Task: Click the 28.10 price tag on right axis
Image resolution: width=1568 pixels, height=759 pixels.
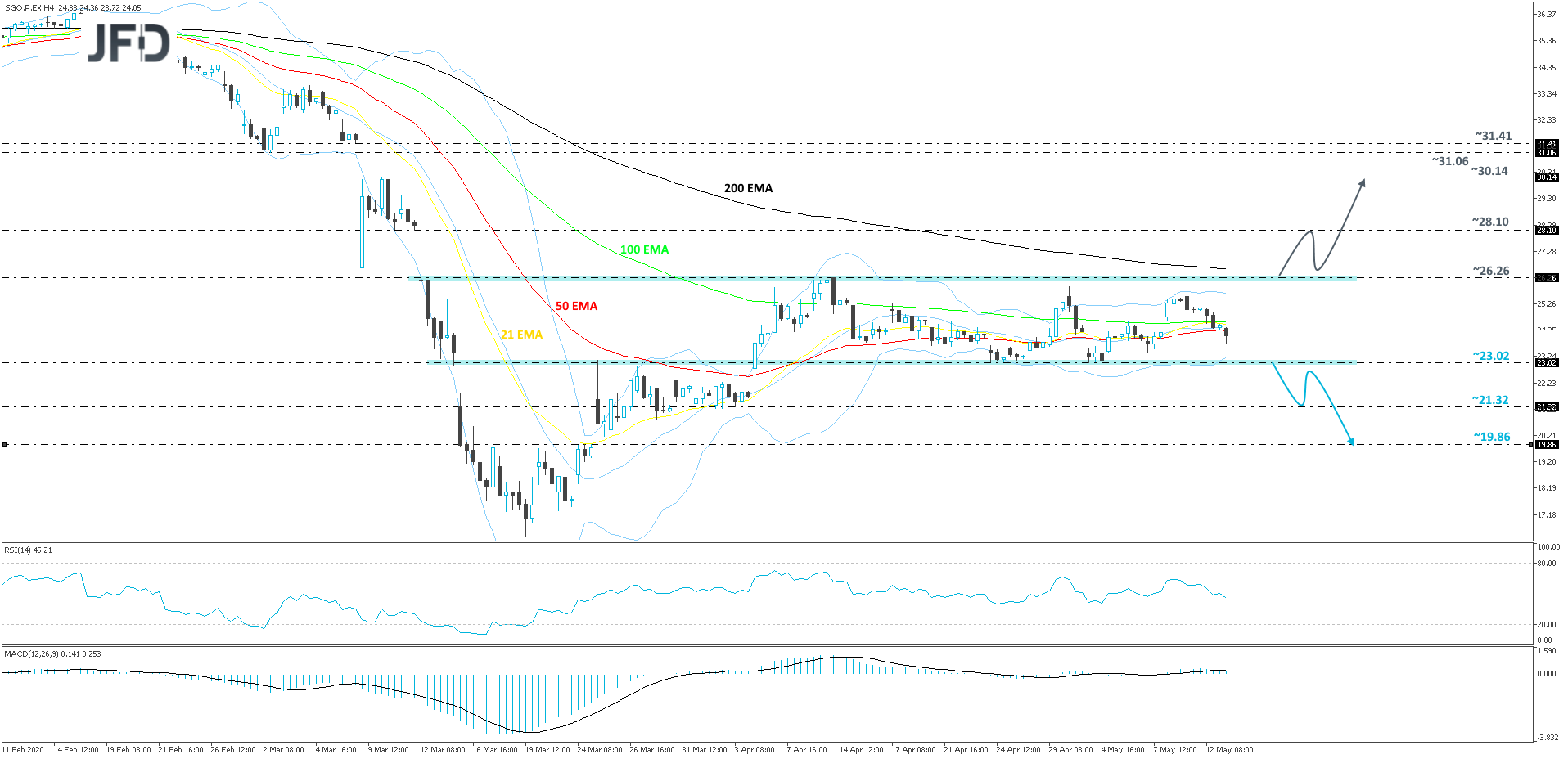Action: pyautogui.click(x=1546, y=231)
